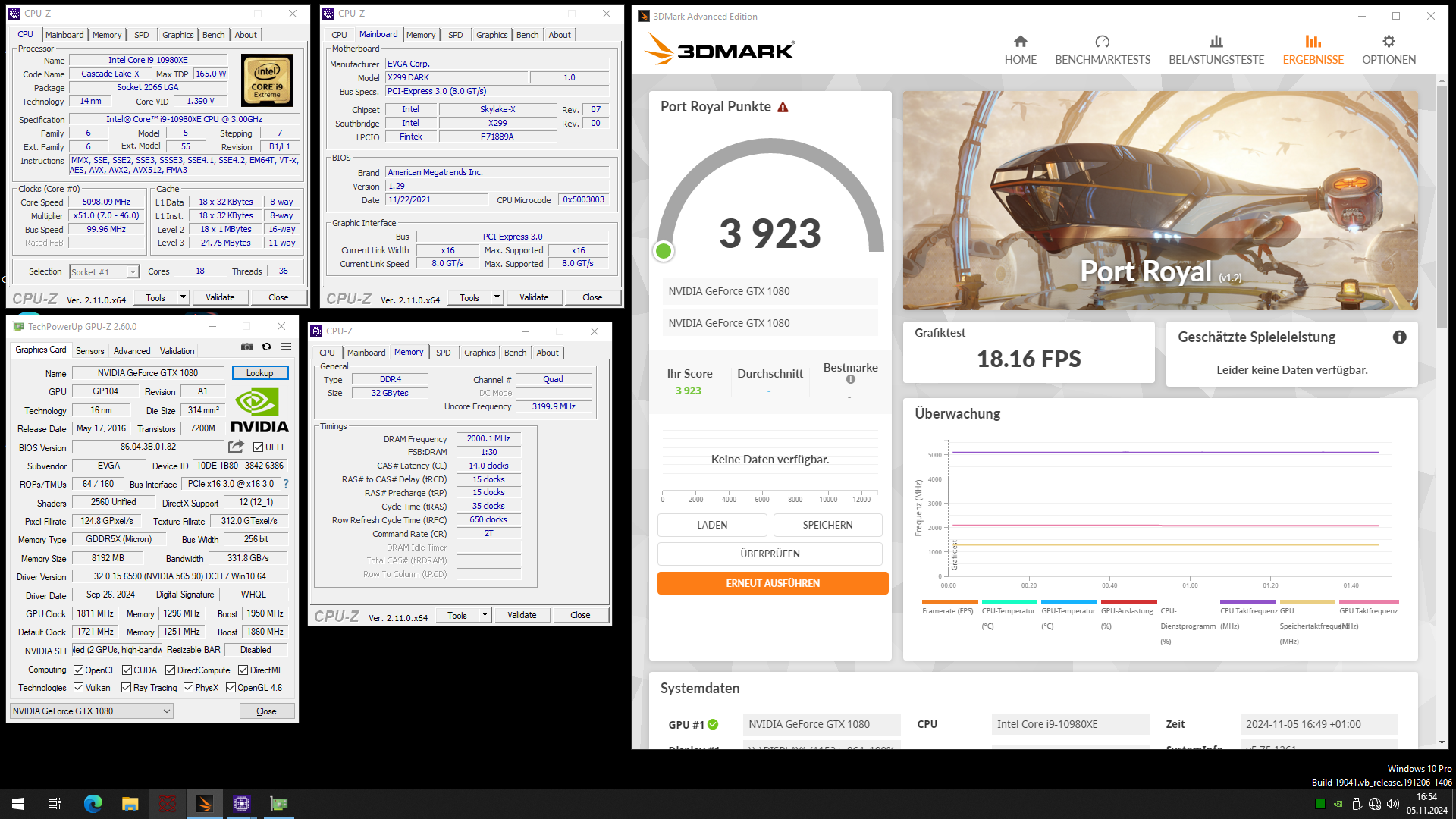Click network globe icon in system tray
The width and height of the screenshot is (1456, 819).
click(x=1375, y=804)
